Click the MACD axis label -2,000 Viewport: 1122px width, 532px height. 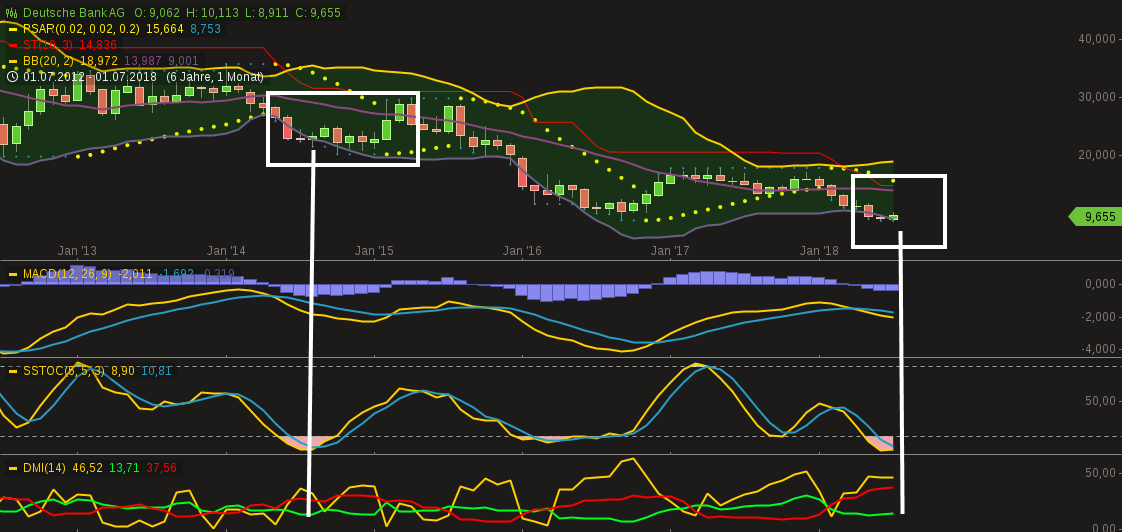[1099, 316]
